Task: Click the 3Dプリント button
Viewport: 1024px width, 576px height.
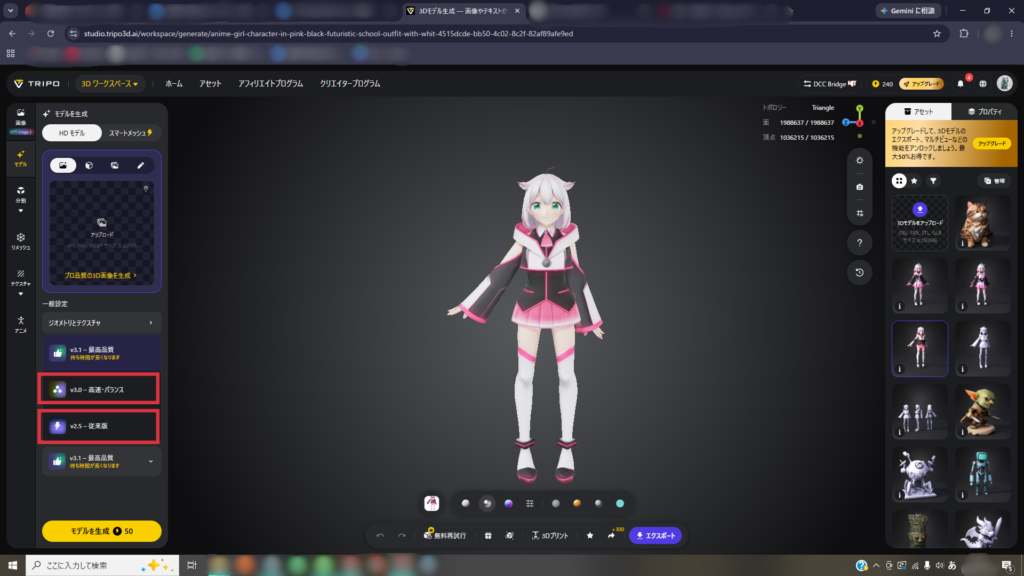Action: pyautogui.click(x=550, y=536)
